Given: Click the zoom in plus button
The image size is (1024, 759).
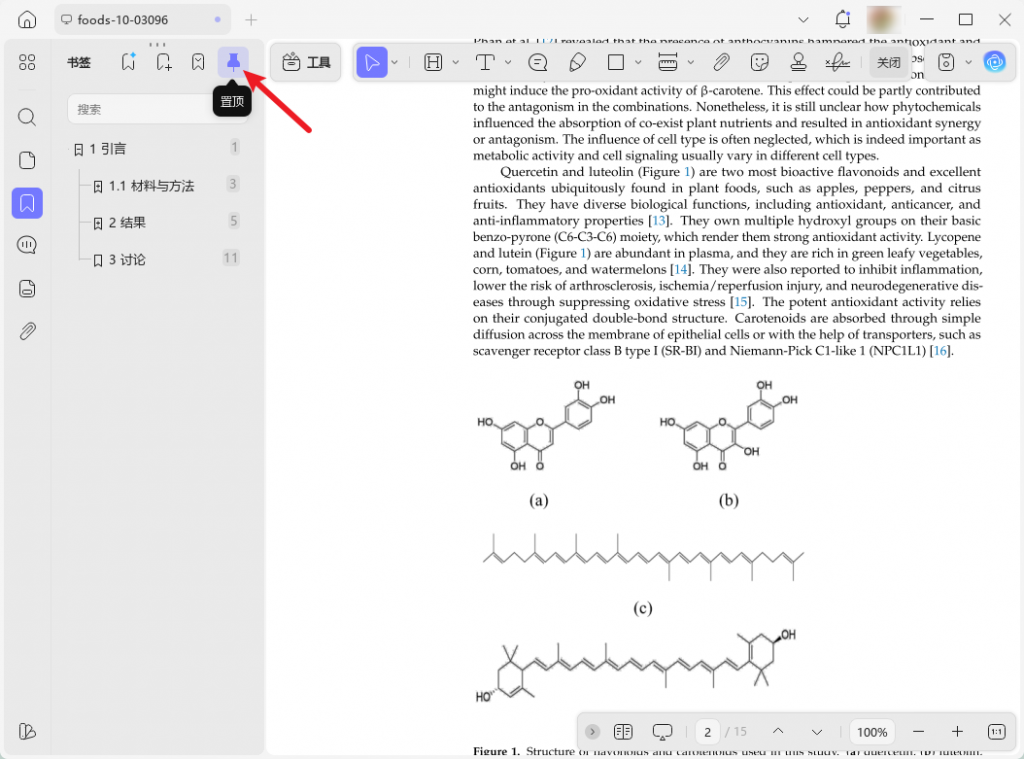Looking at the screenshot, I should click(957, 732).
